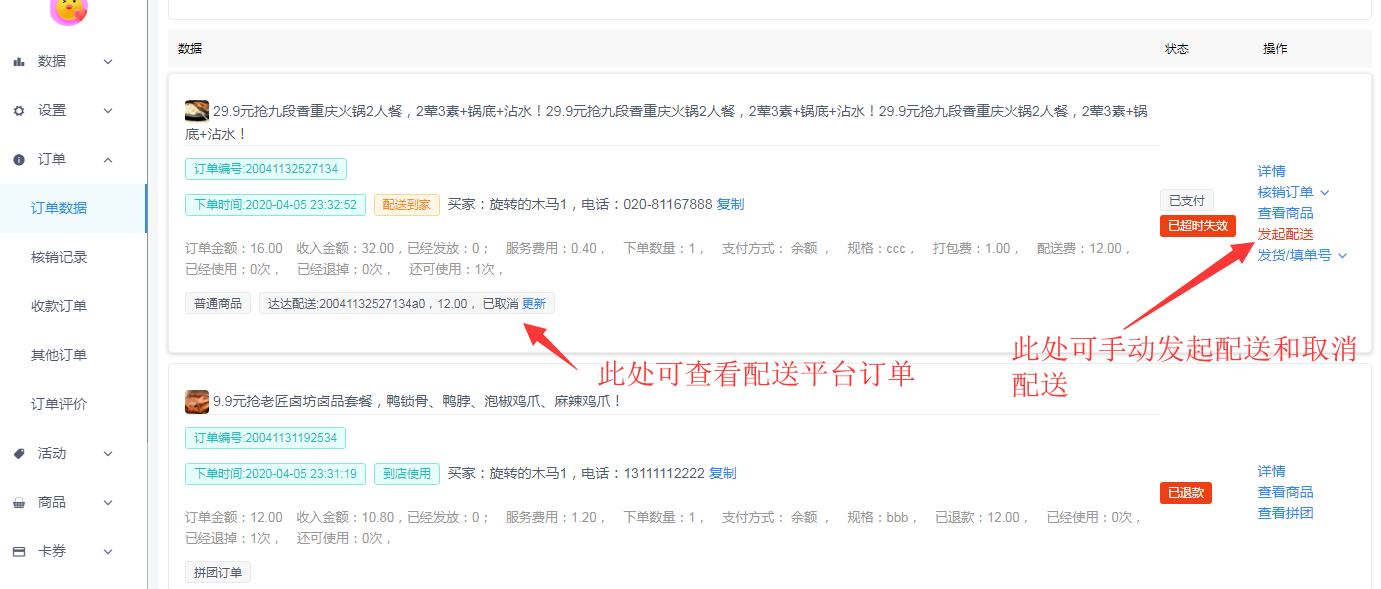Expand the 数据 sidebar menu chevron

(108, 62)
